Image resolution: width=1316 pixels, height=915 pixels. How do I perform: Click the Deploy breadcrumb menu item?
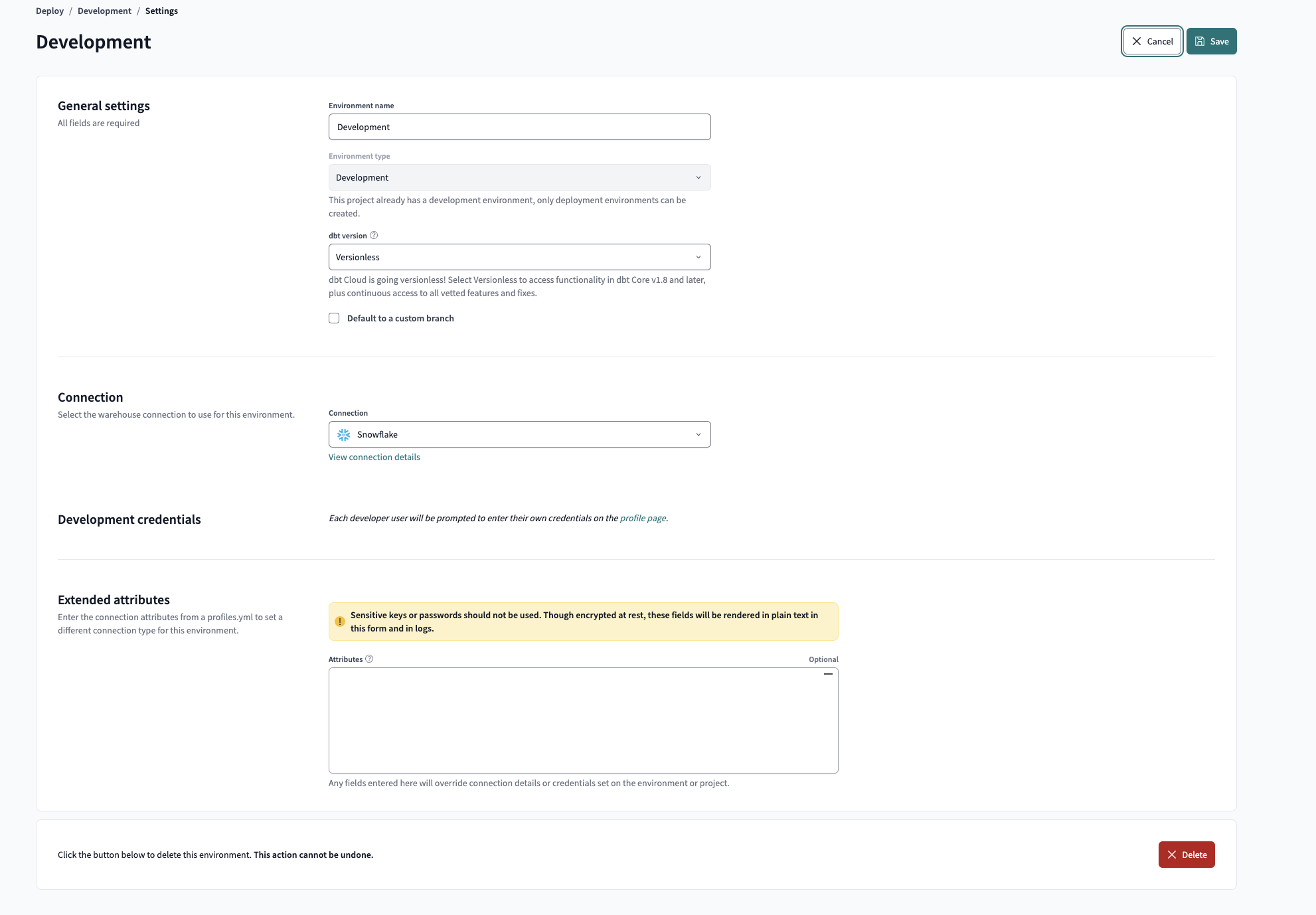50,11
